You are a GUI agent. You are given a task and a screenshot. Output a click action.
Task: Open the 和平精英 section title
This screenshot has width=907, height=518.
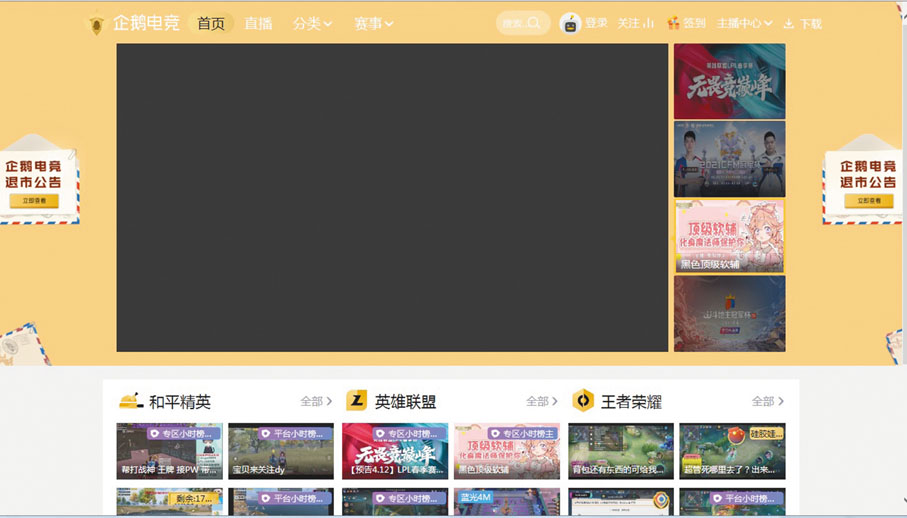[180, 402]
